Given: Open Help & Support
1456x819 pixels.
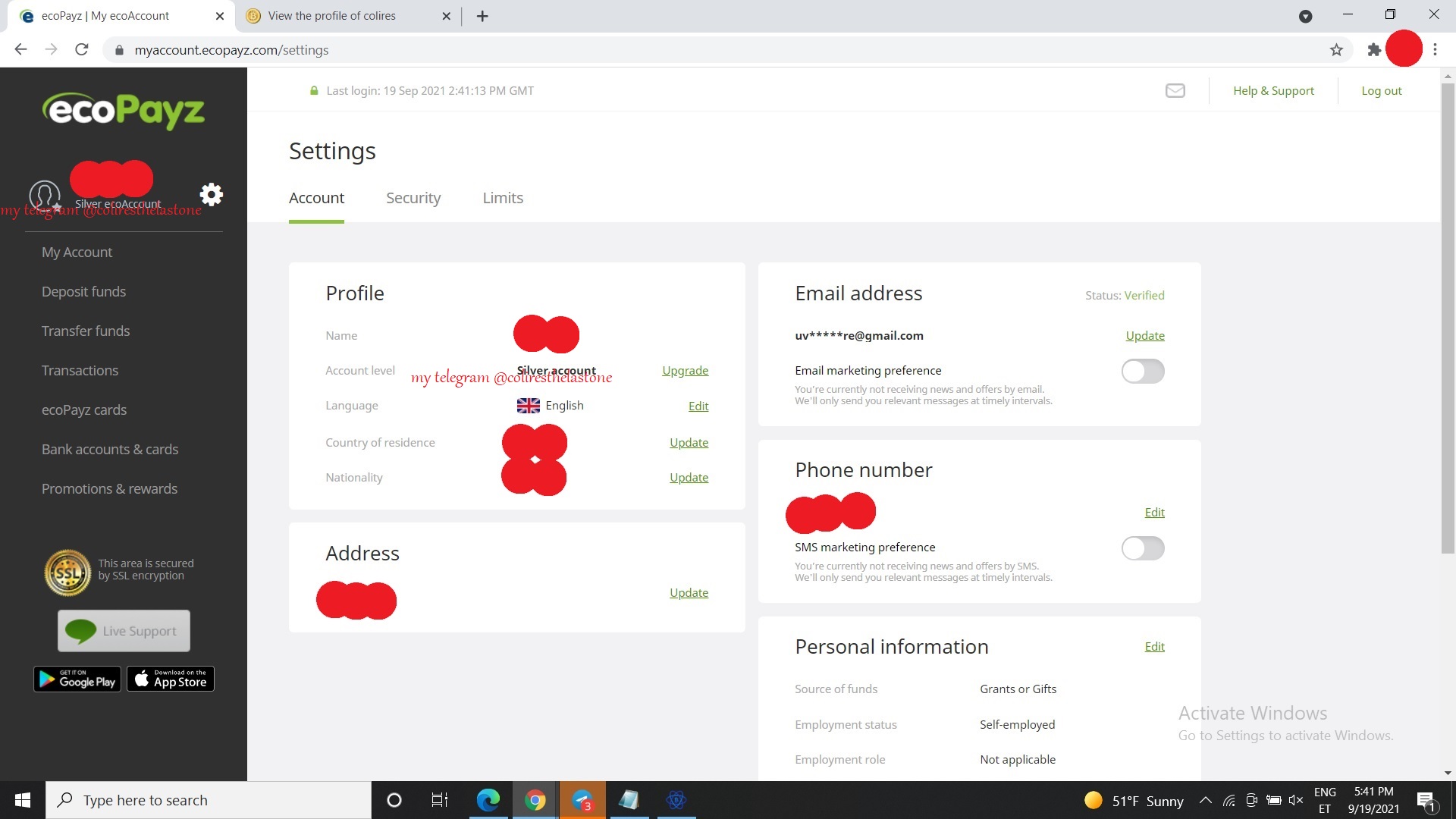Looking at the screenshot, I should click(1273, 91).
